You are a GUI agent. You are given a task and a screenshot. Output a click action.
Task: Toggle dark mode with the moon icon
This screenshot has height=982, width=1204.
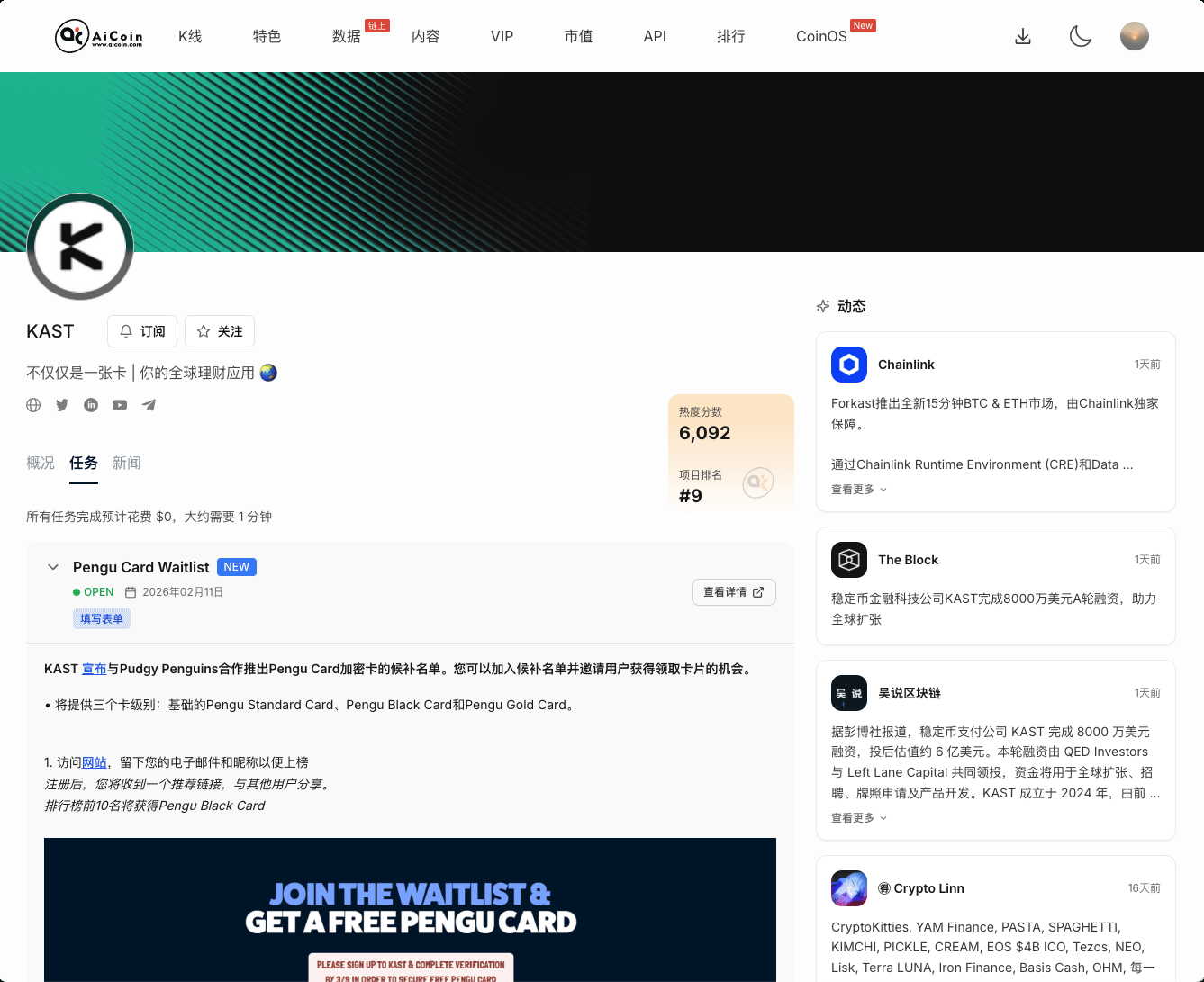point(1080,36)
